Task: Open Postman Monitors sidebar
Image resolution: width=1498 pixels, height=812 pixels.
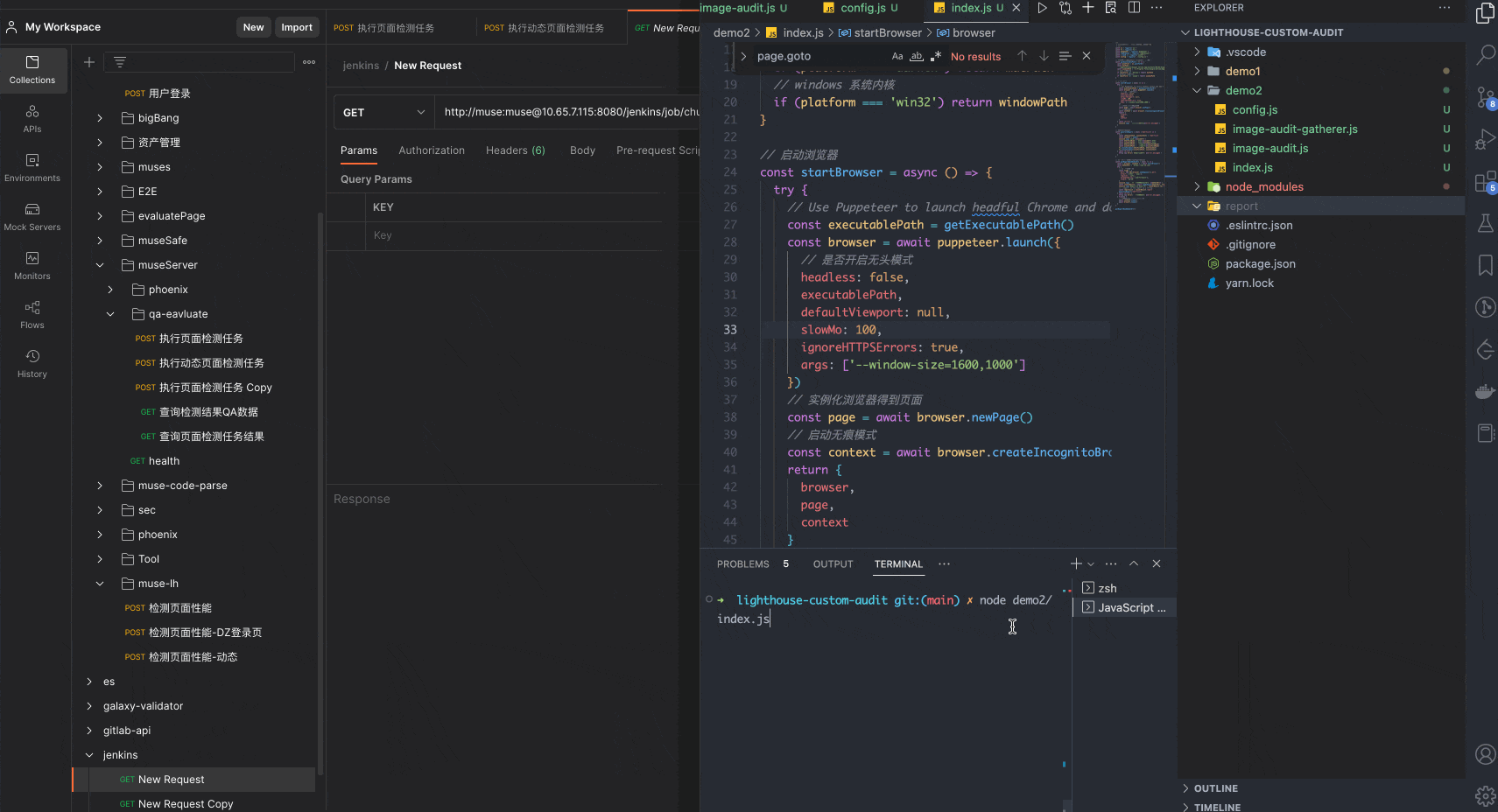Action: [x=32, y=266]
